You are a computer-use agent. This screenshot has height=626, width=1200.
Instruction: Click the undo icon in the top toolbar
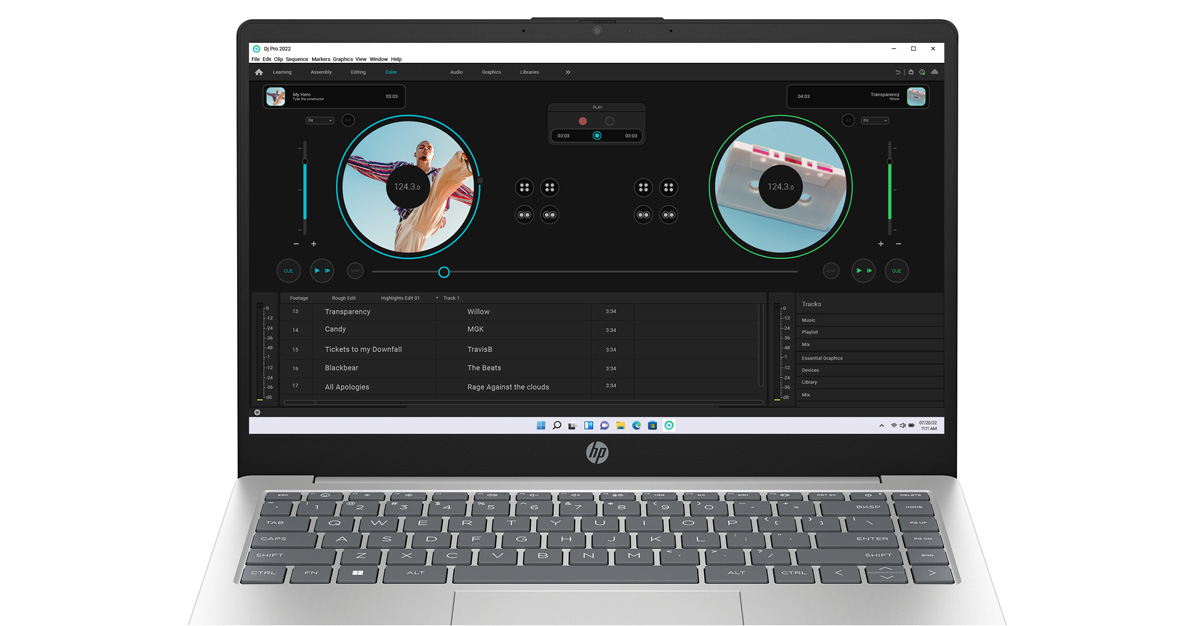tap(898, 72)
